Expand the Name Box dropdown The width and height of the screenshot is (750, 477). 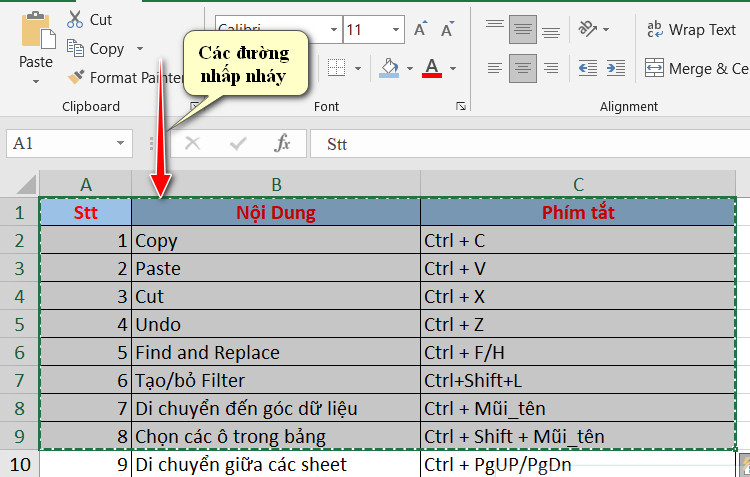[121, 143]
